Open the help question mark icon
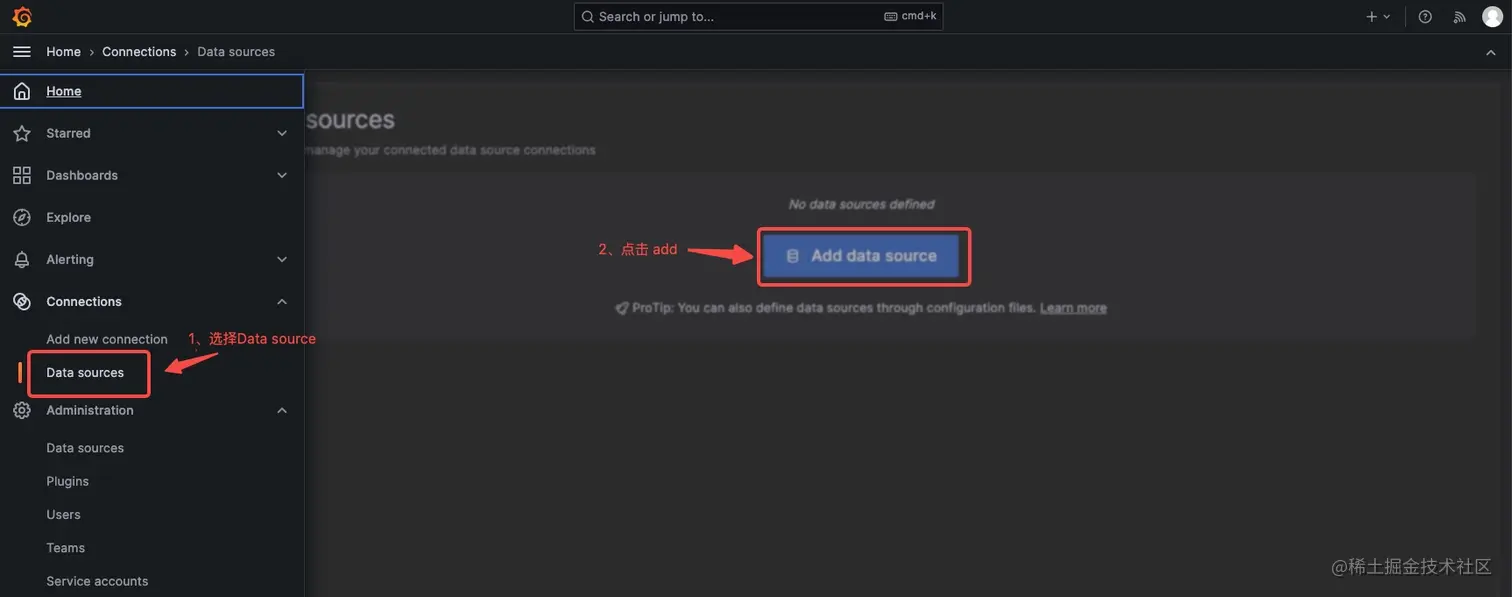Screen dimensions: 1512x597 click(x=1425, y=16)
